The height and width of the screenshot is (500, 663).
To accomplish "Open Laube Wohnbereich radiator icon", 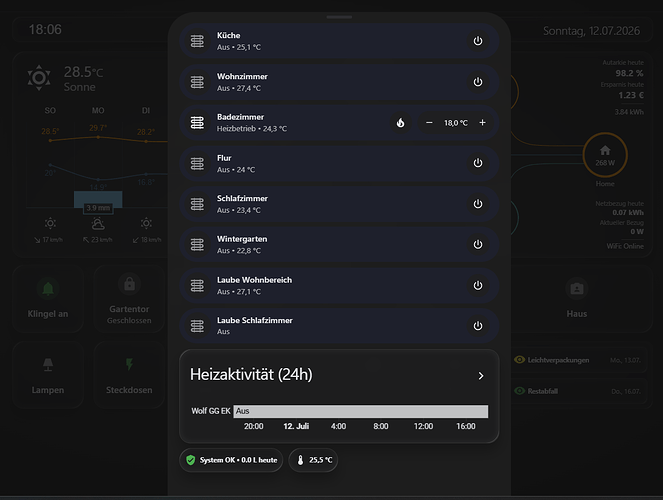I will click(197, 285).
